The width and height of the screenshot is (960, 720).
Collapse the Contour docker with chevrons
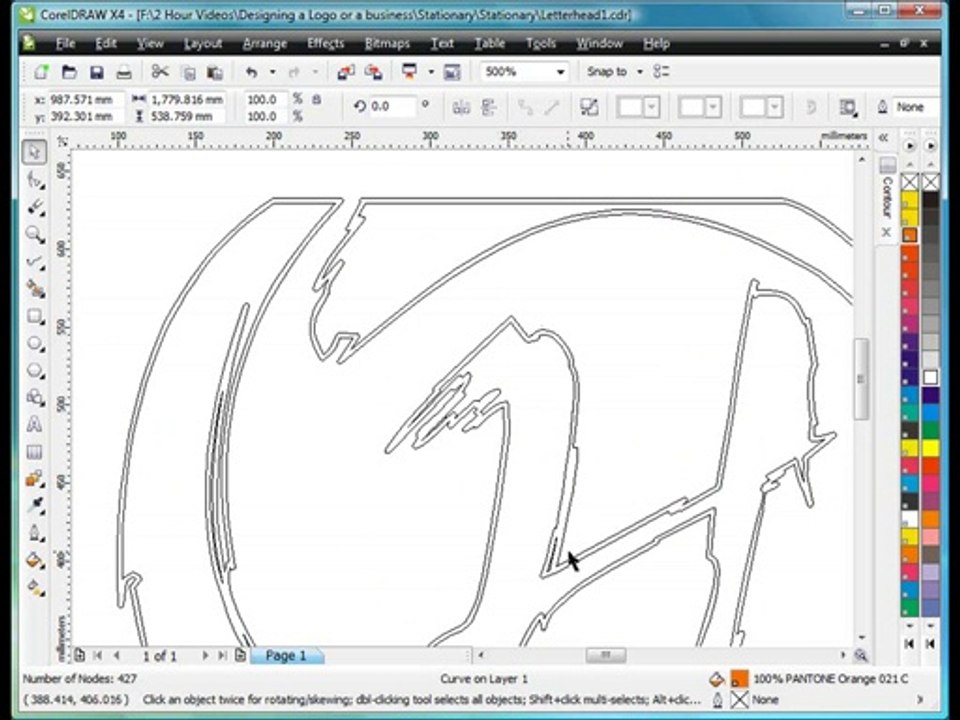click(883, 138)
